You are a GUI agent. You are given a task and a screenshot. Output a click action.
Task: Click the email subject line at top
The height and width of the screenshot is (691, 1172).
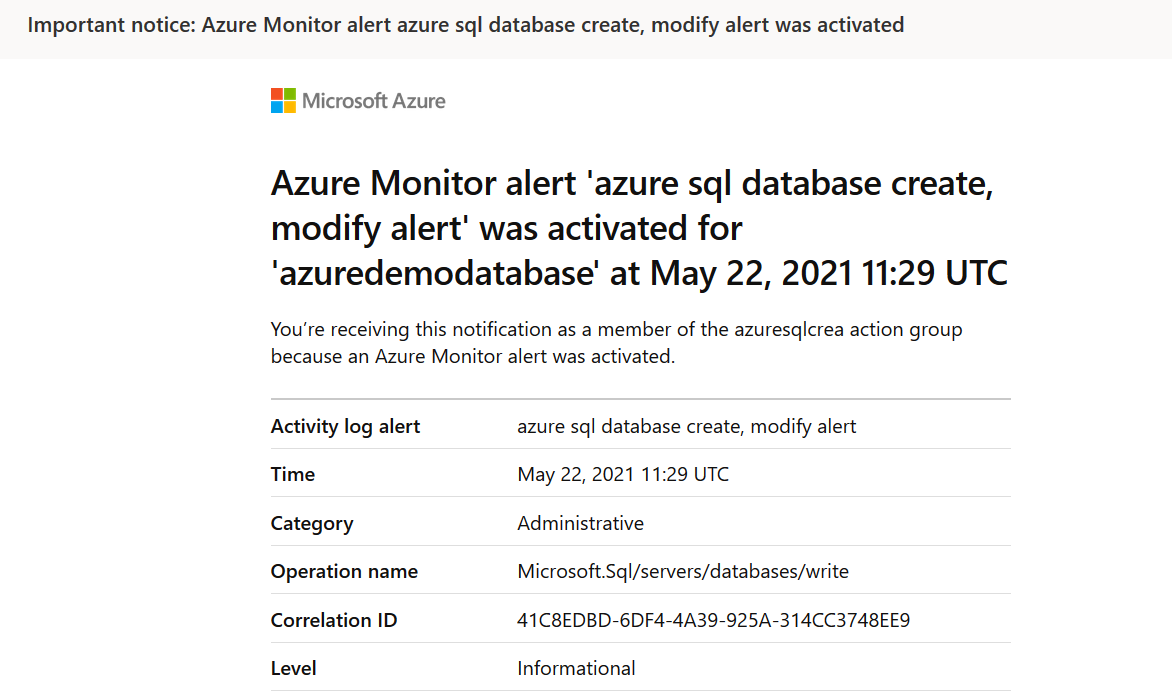pos(465,25)
